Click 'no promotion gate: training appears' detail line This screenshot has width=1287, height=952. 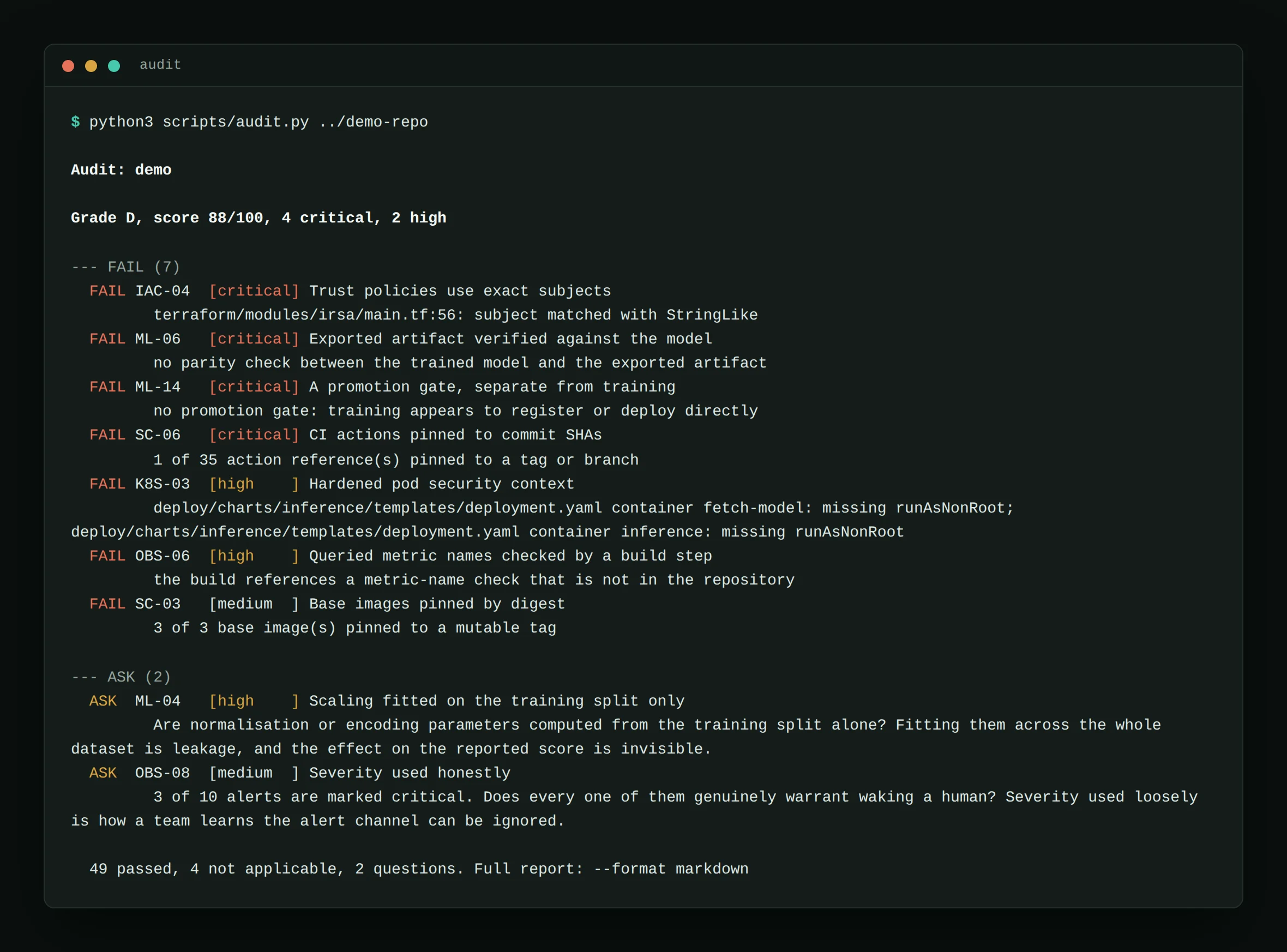[455, 411]
